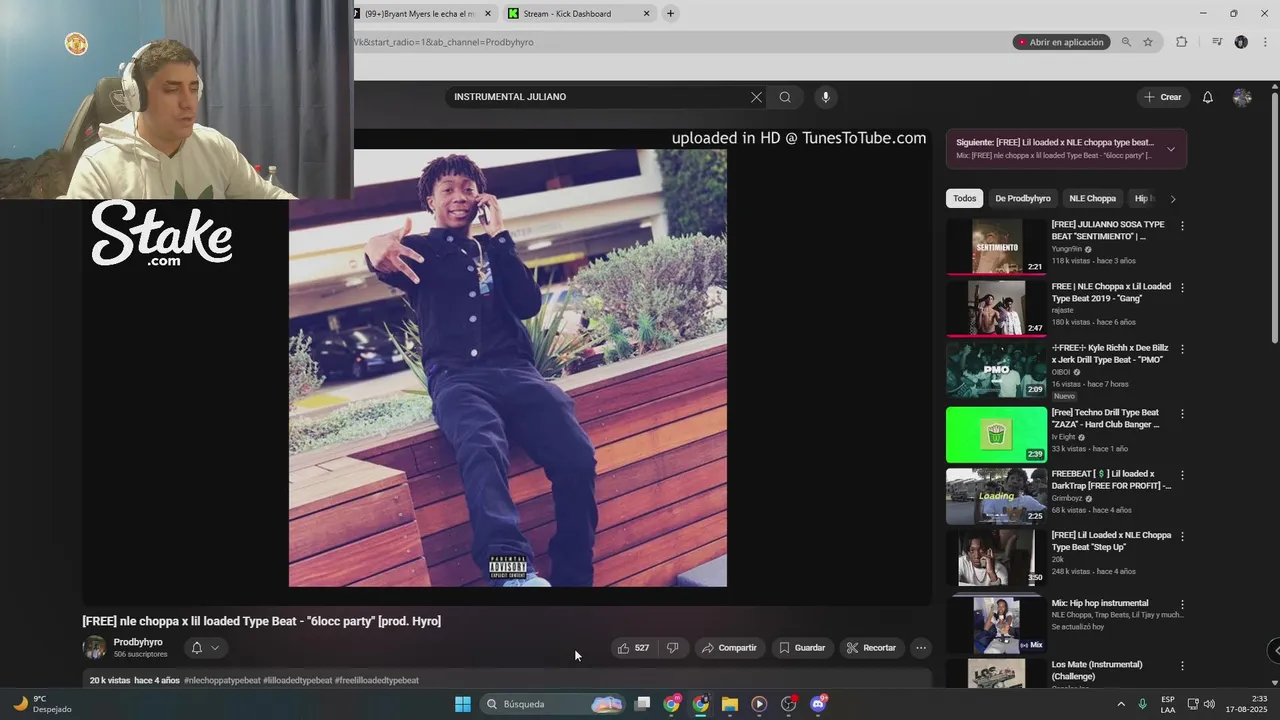
Task: Open options for the ZAZA techno drill video
Action: point(1182,414)
